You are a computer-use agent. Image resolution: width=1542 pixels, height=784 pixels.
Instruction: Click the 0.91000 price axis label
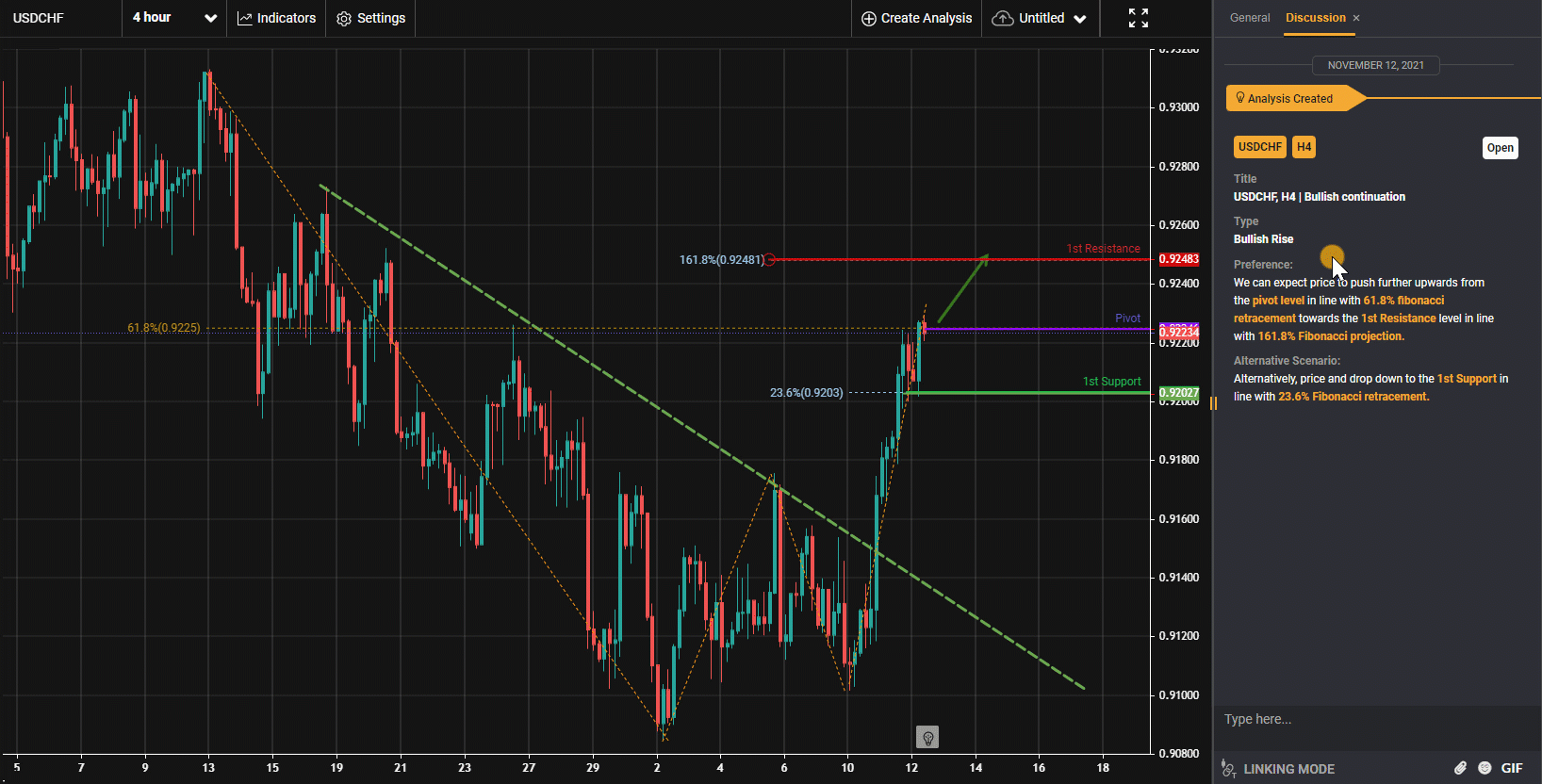point(1178,695)
